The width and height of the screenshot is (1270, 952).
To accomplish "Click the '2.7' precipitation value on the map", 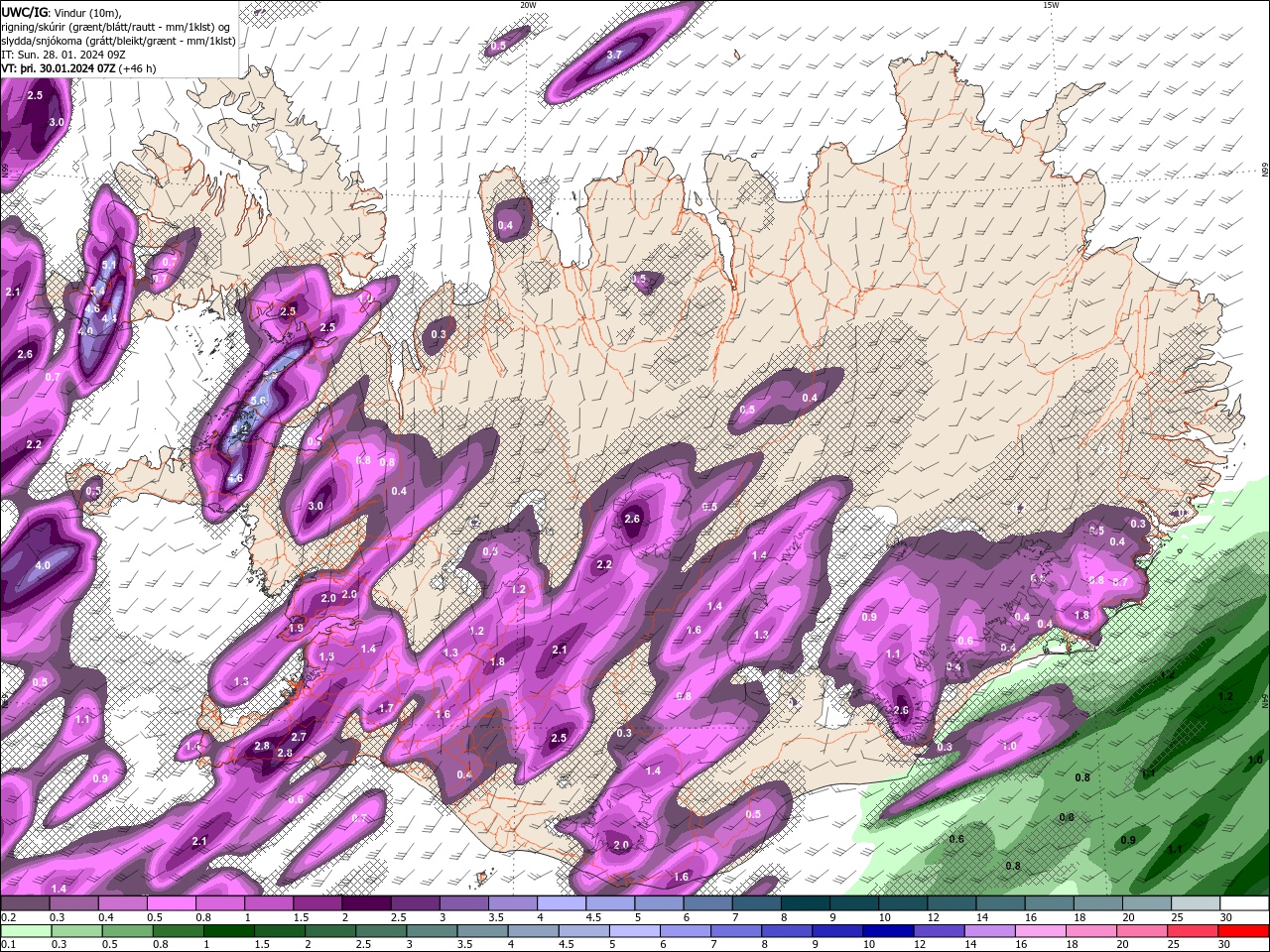I will tap(299, 737).
